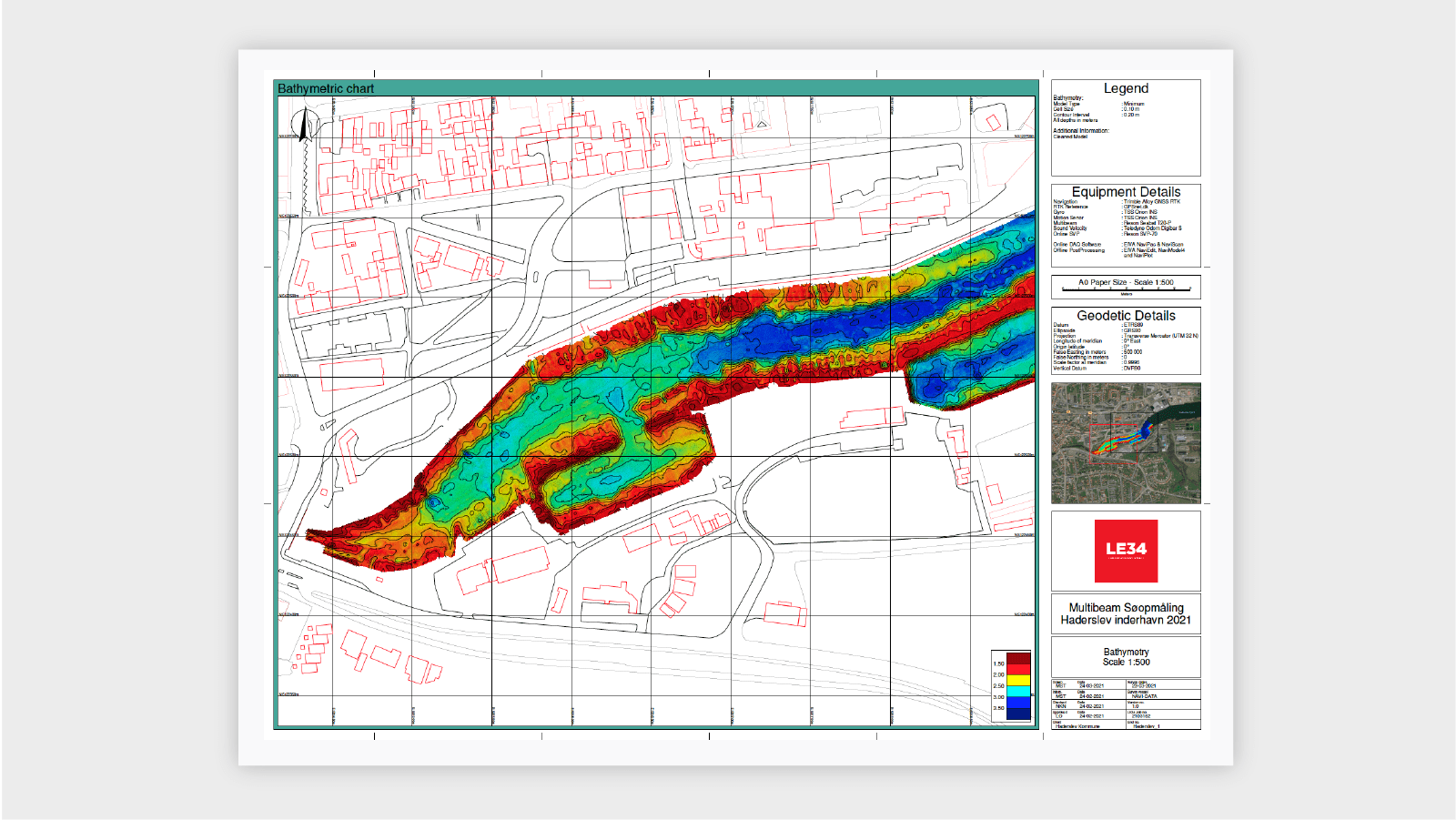The image size is (1456, 820).
Task: Select the dark red depth legend swatch
Action: pos(1018,658)
